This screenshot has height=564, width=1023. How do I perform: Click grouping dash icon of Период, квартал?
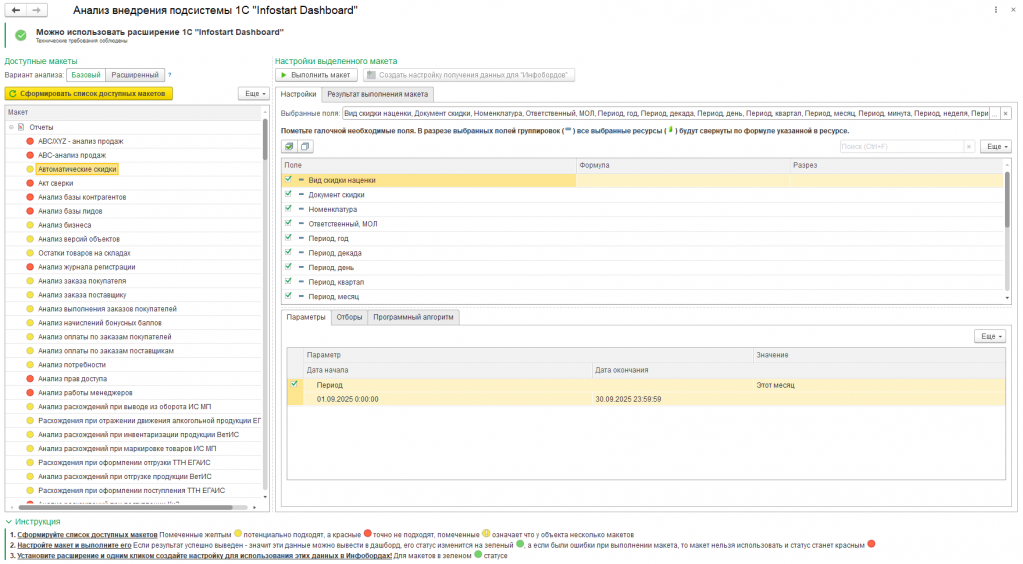(x=301, y=281)
